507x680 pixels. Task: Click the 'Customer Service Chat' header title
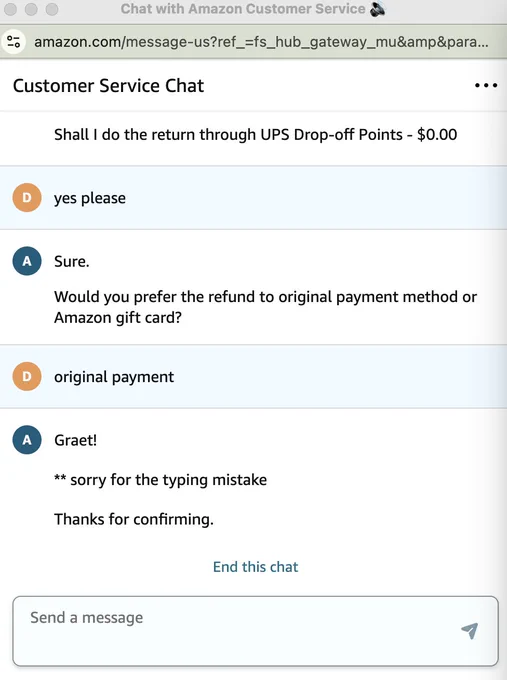pyautogui.click(x=108, y=85)
